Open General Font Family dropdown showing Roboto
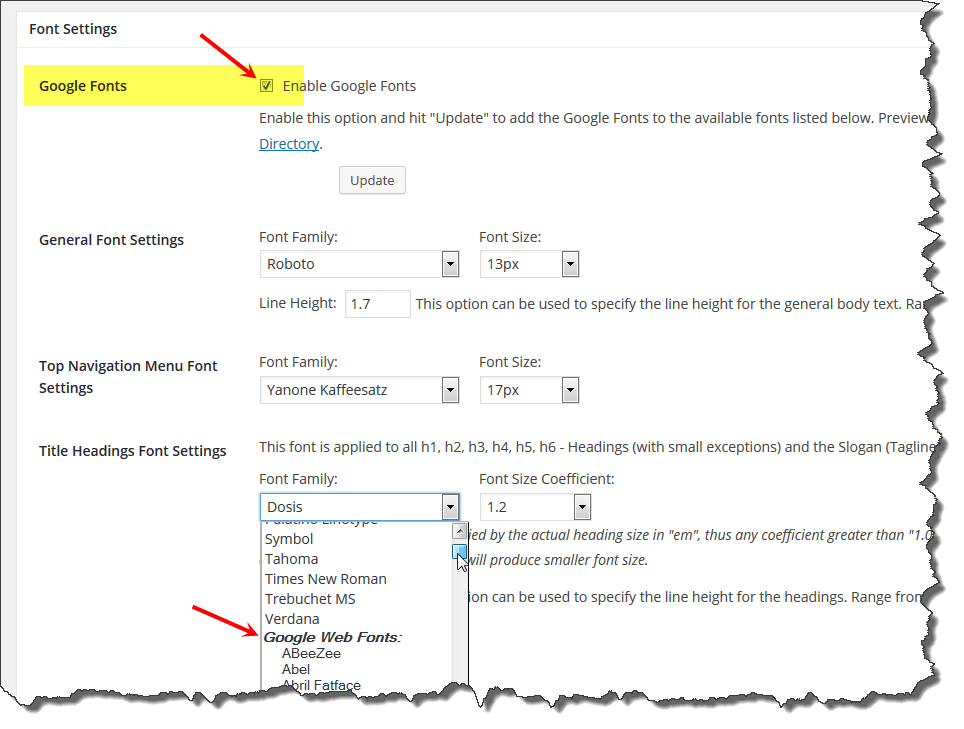Viewport: 964px width, 729px height. click(359, 264)
